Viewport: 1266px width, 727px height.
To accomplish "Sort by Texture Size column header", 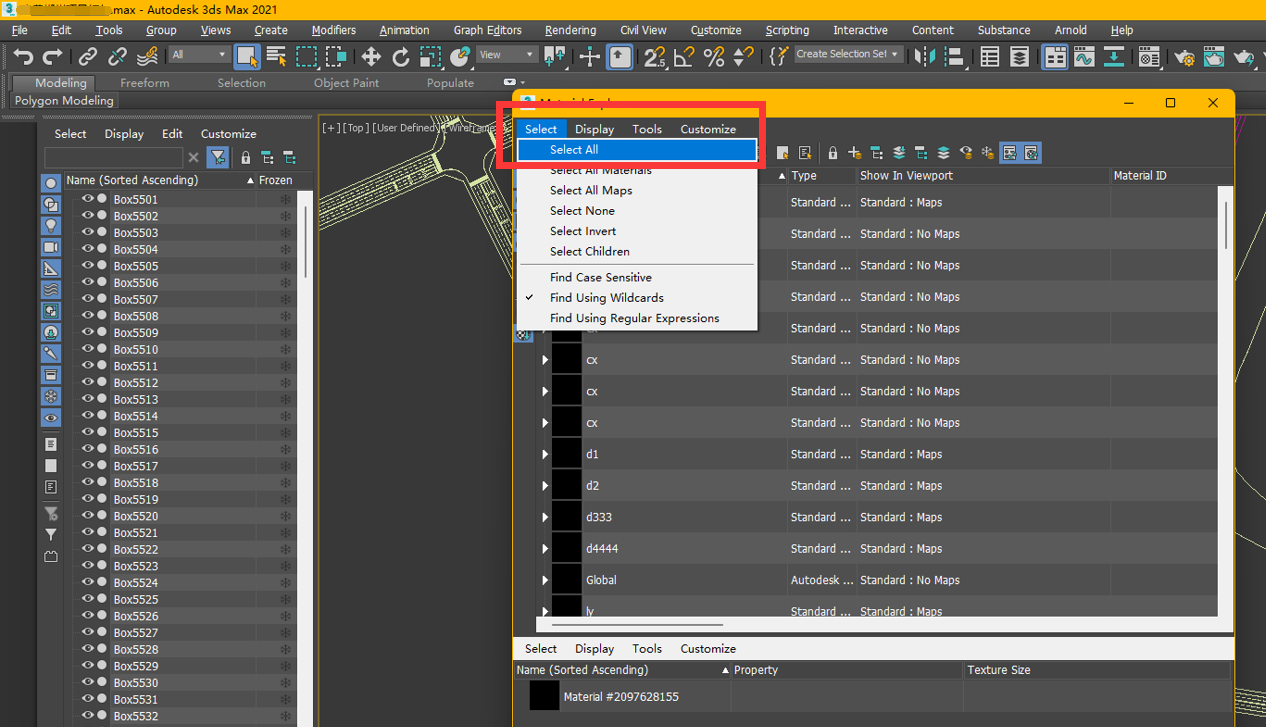I will (x=1096, y=670).
